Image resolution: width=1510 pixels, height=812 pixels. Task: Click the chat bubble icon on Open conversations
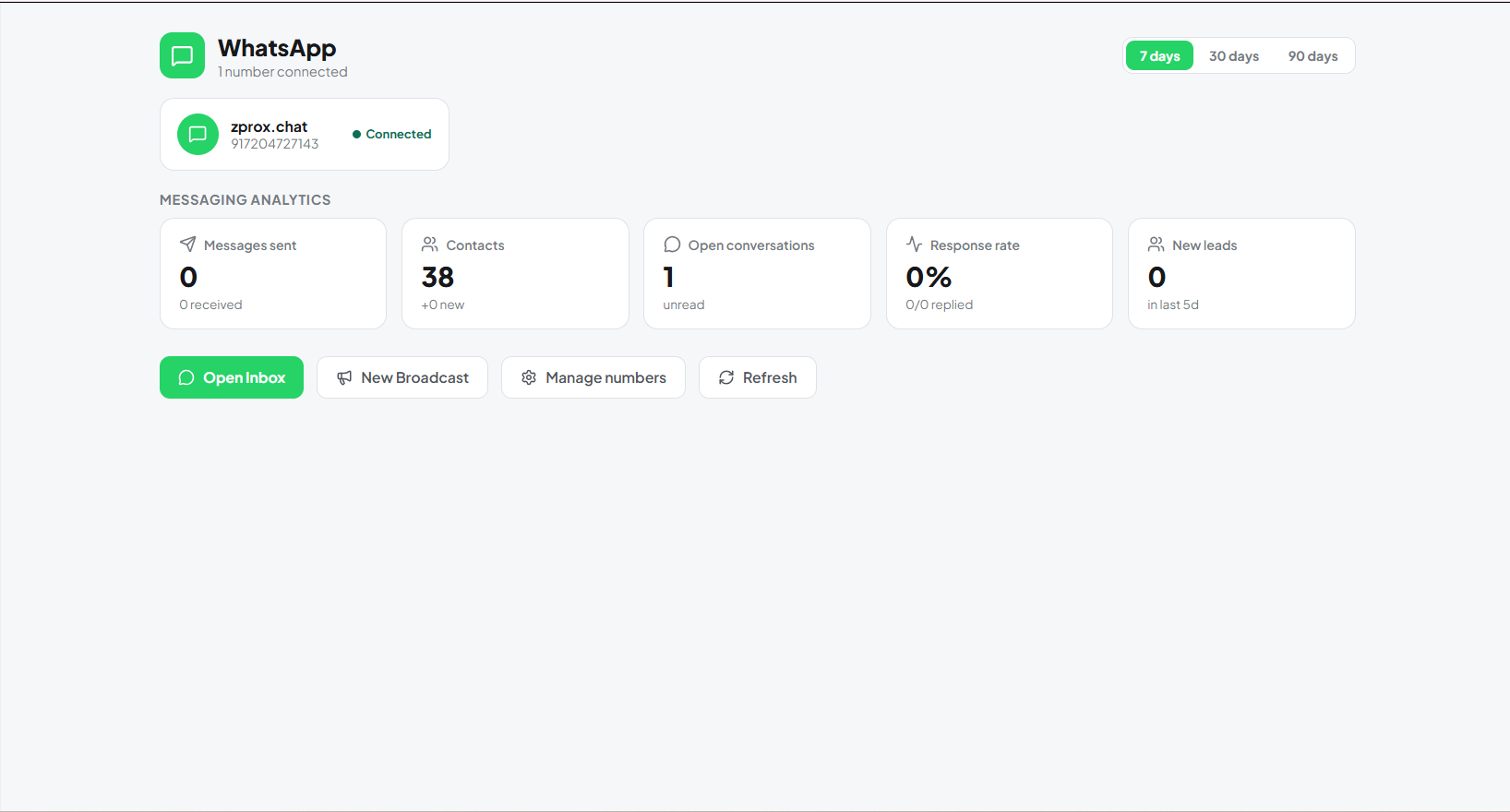pos(672,245)
